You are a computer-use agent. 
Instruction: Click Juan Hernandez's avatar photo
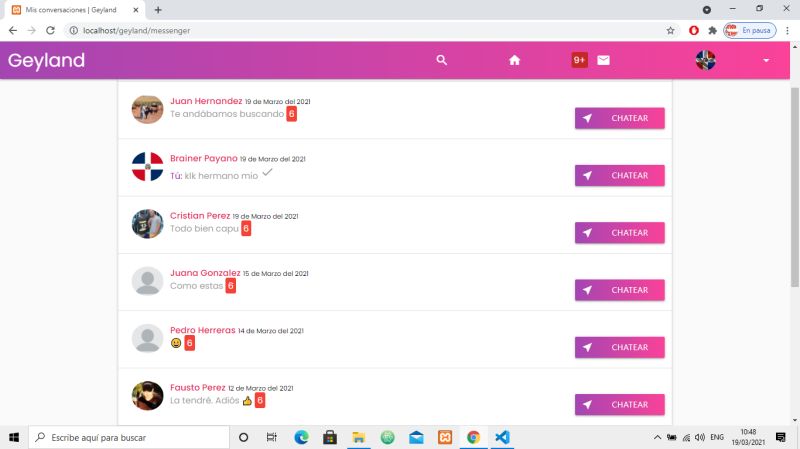[147, 109]
